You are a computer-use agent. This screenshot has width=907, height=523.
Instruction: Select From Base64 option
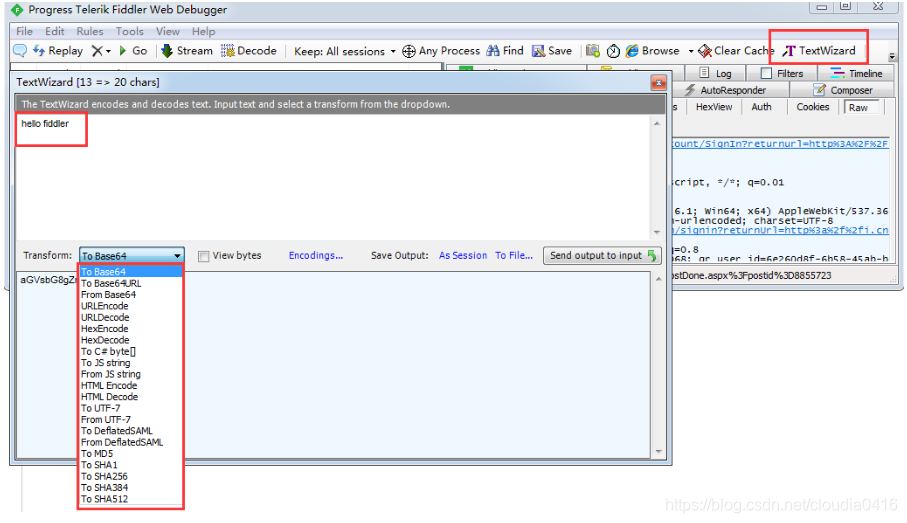point(131,294)
